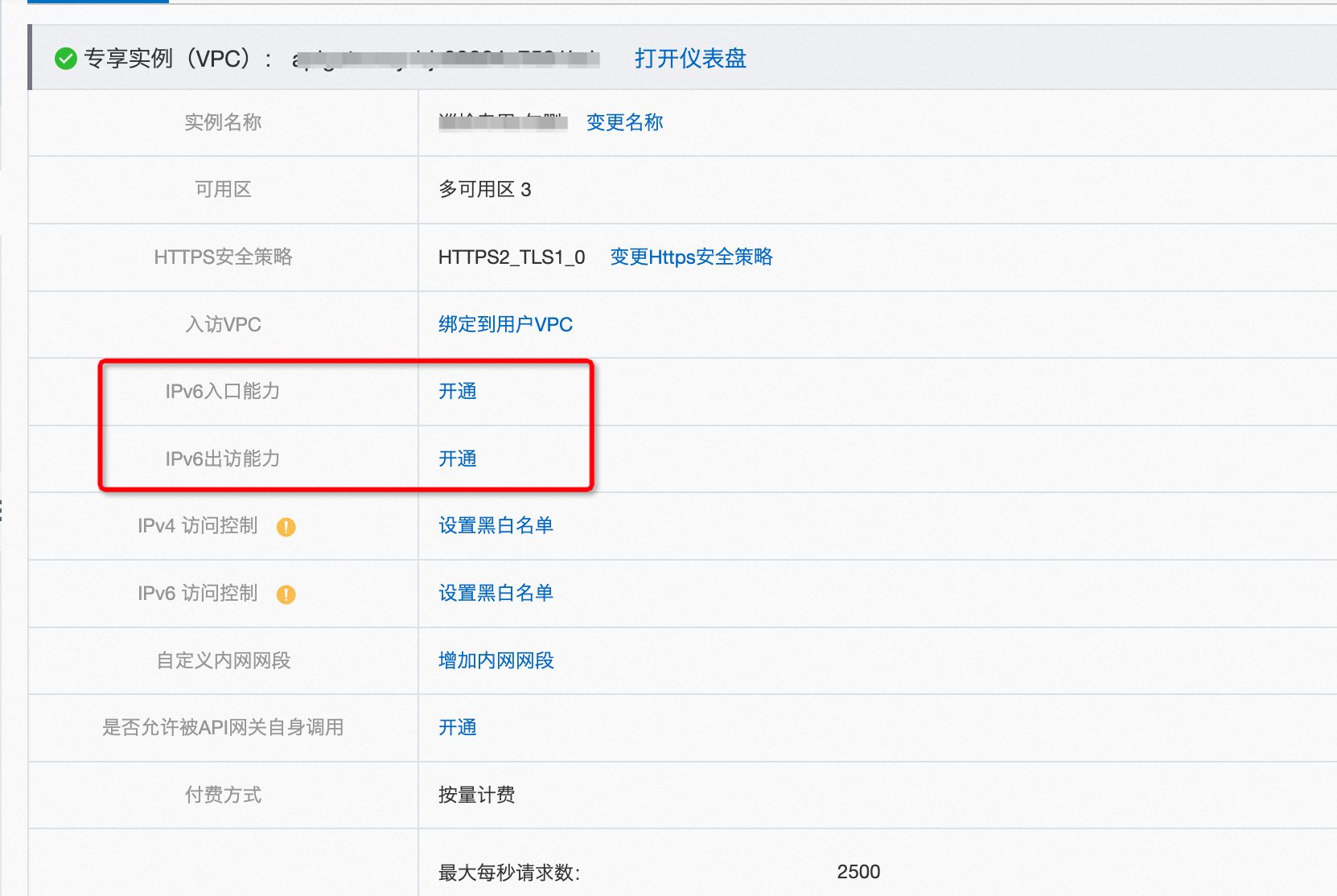Click the 按量计费 payment value
This screenshot has width=1337, height=896.
(477, 795)
